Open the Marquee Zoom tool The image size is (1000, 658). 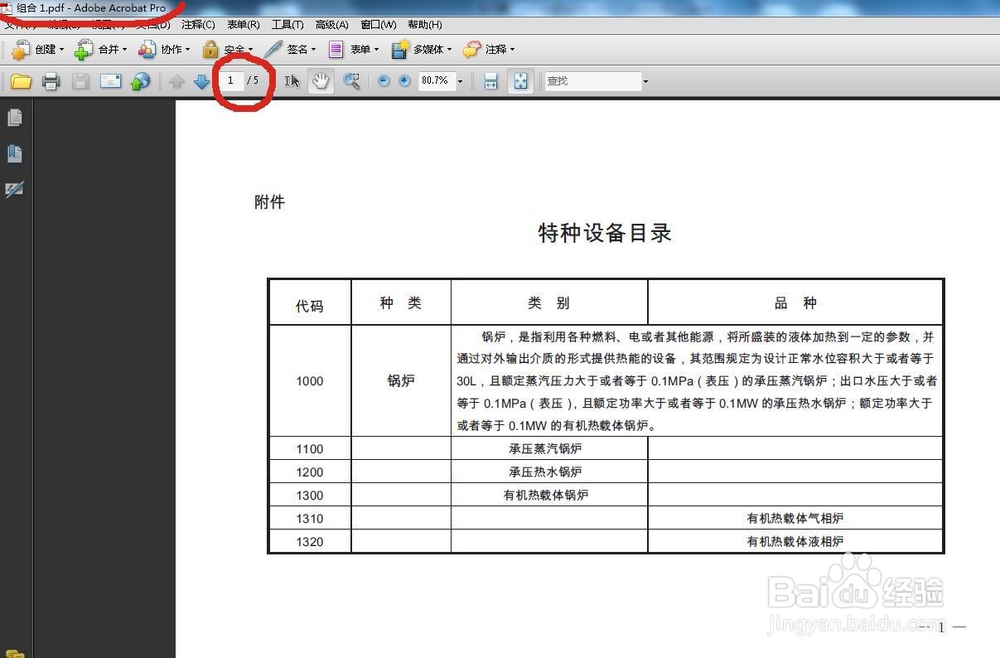tap(352, 81)
